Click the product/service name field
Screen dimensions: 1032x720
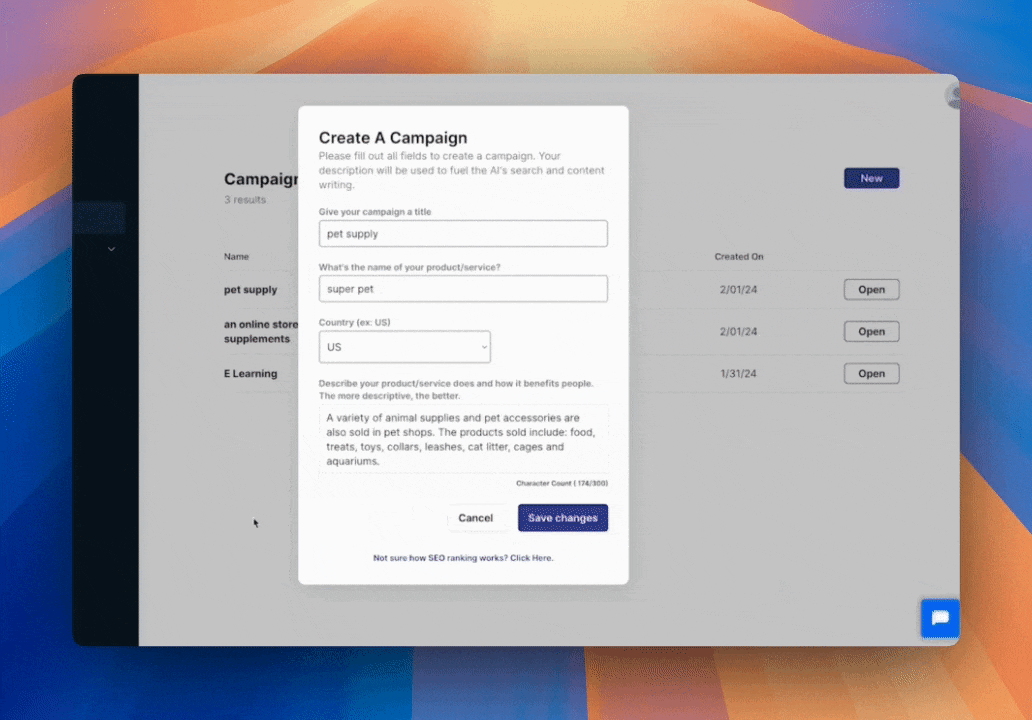point(463,289)
